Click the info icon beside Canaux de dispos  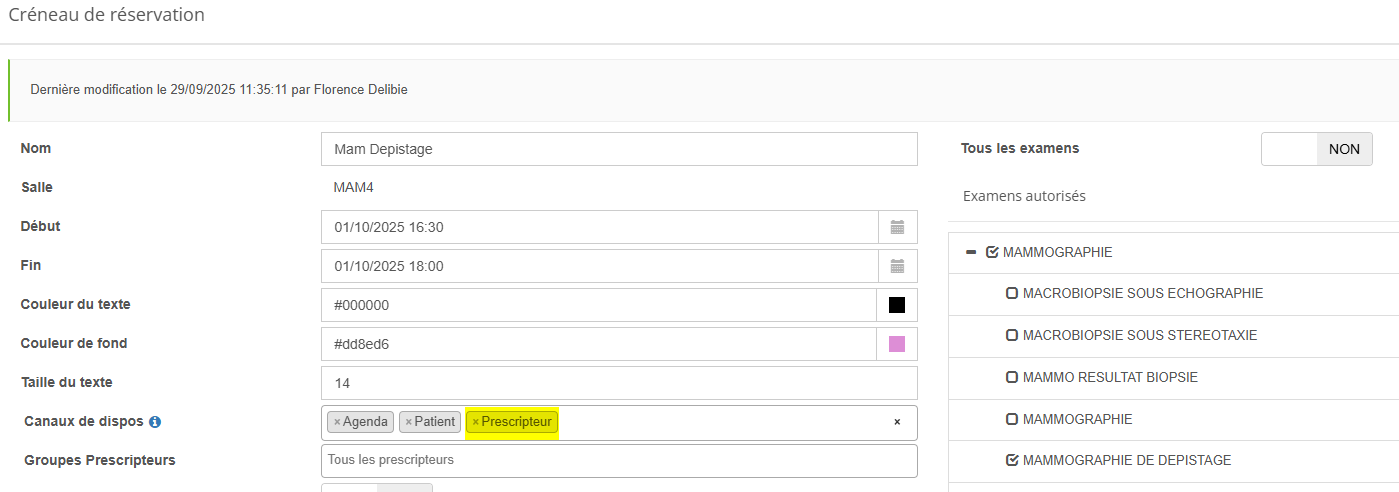pos(155,422)
